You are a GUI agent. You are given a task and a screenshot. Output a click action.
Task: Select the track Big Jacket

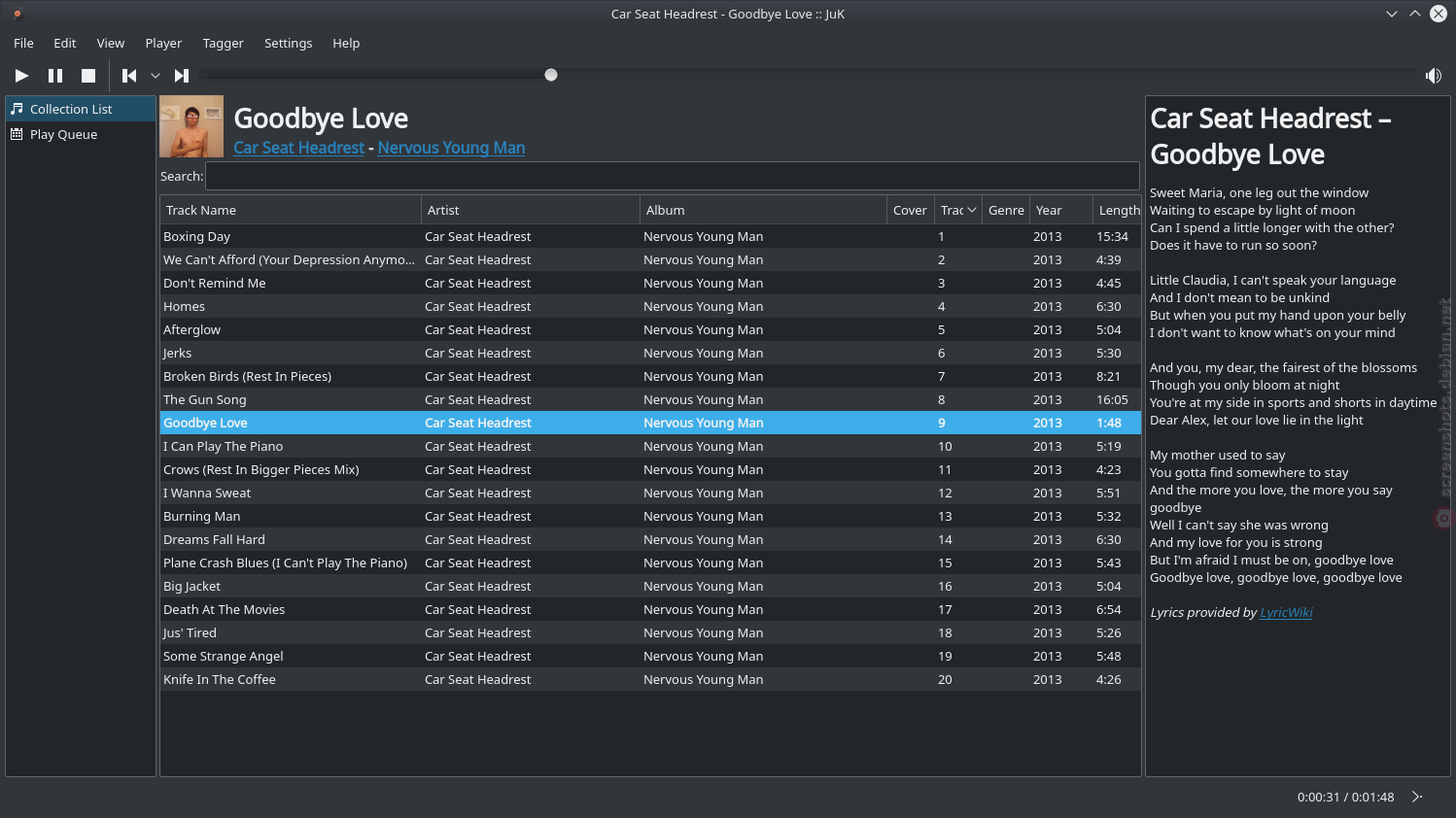[x=650, y=586]
